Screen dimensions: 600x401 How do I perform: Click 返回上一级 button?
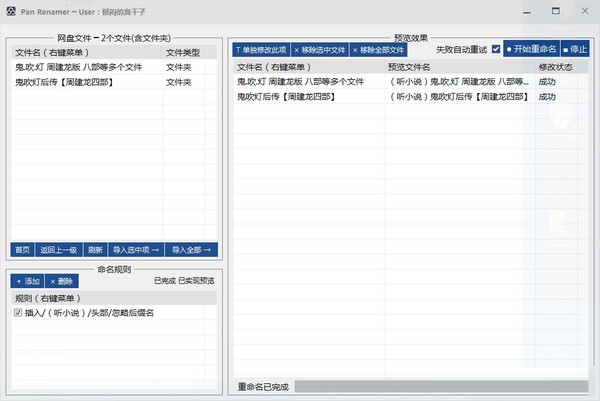(59, 250)
